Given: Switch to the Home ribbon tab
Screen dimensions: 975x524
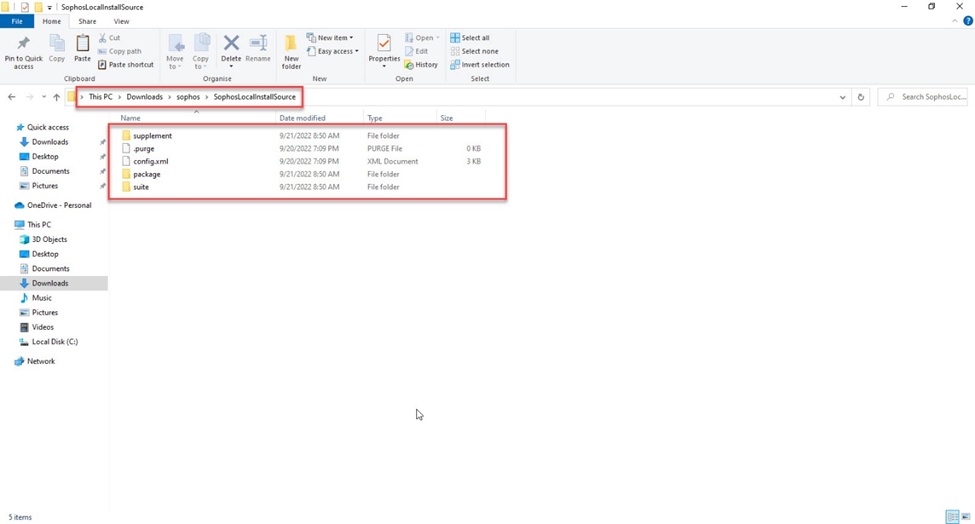Looking at the screenshot, I should pyautogui.click(x=52, y=21).
